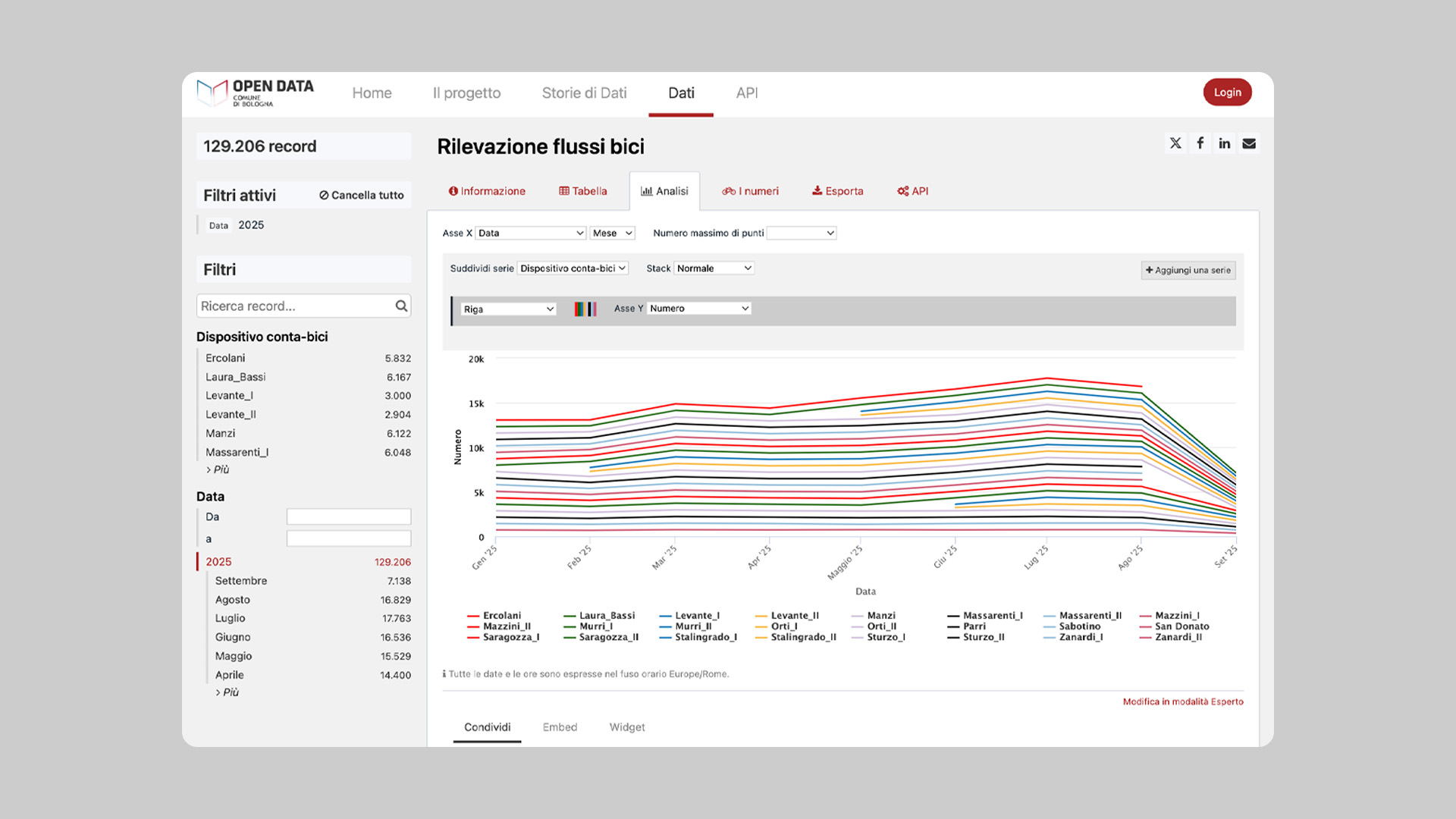
Task: Click the Da date input field
Action: [348, 517]
